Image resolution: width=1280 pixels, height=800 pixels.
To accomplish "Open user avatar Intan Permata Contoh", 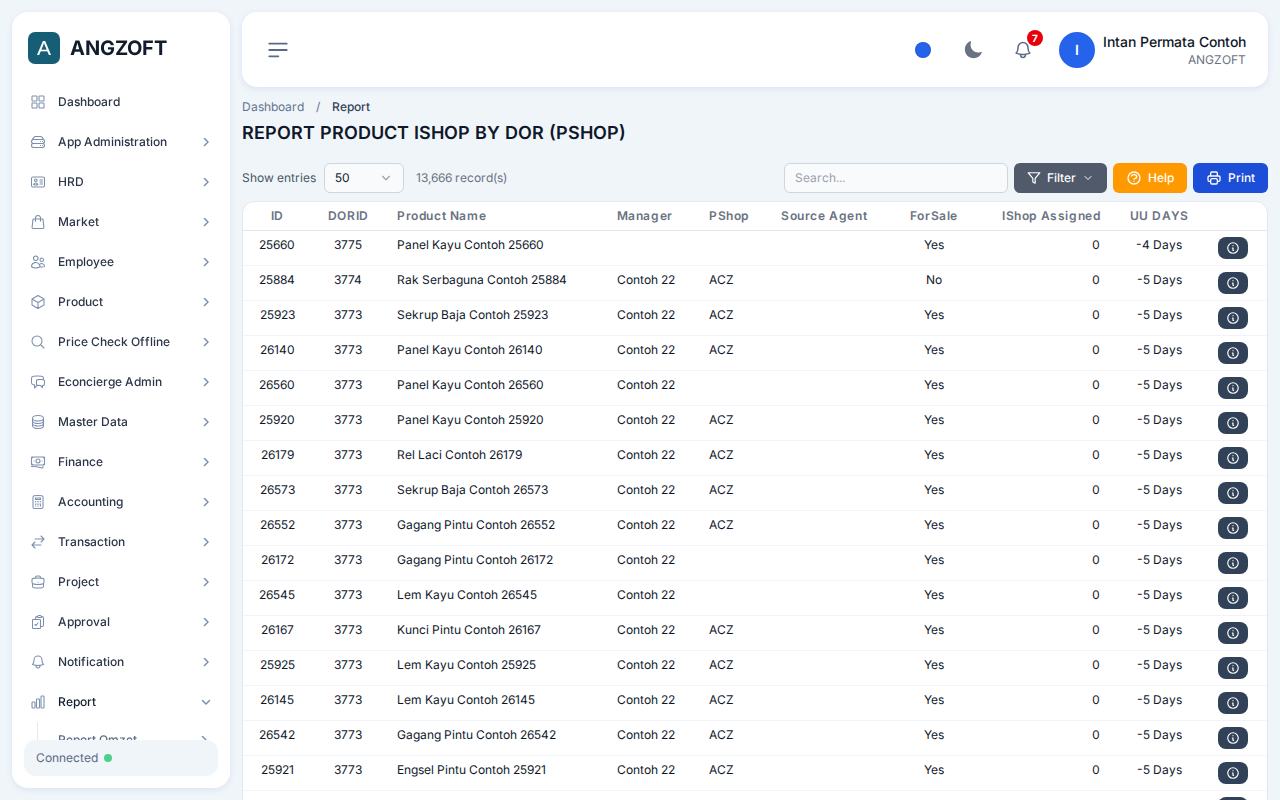I will (1077, 50).
